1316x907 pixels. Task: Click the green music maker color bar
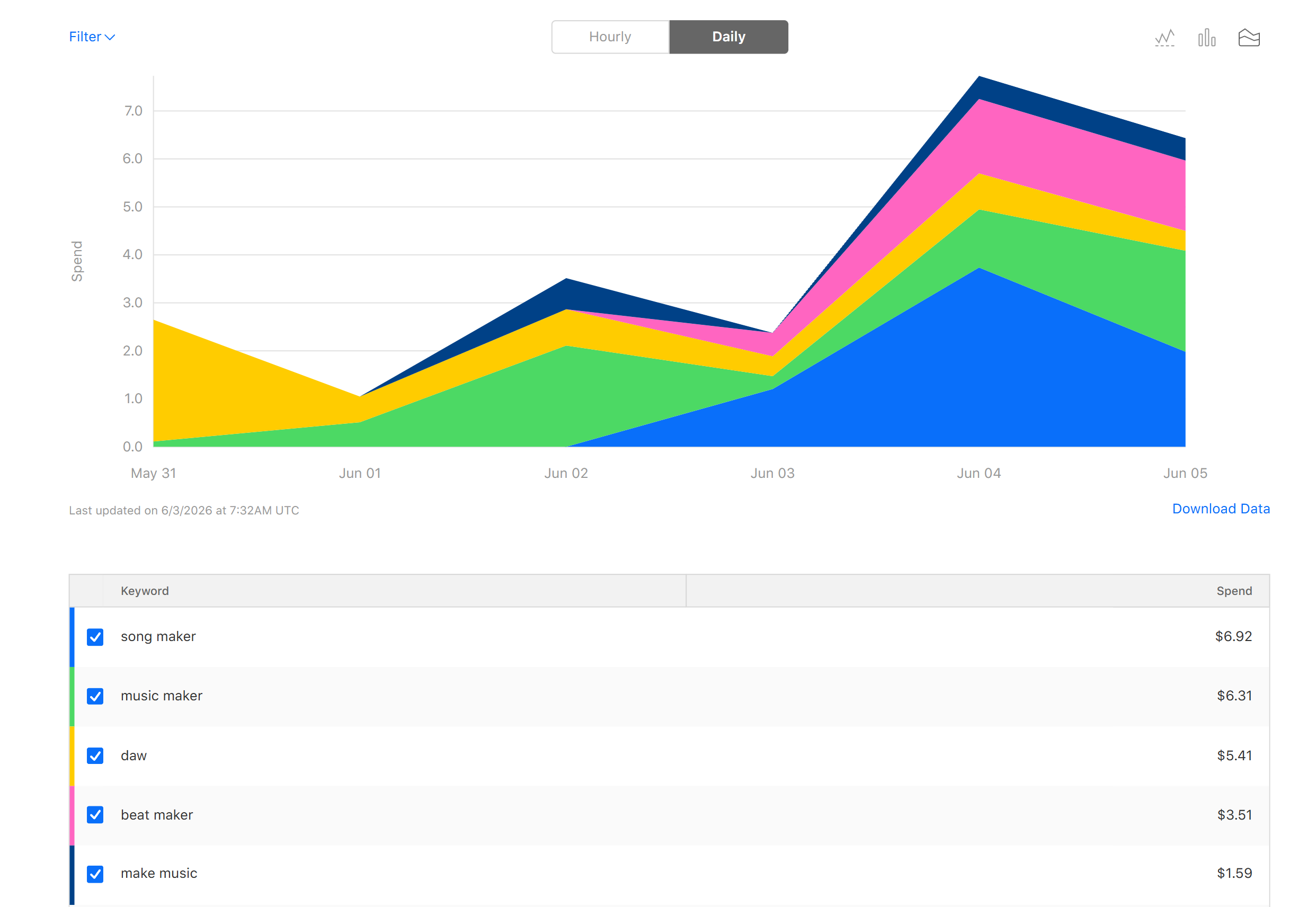(72, 697)
